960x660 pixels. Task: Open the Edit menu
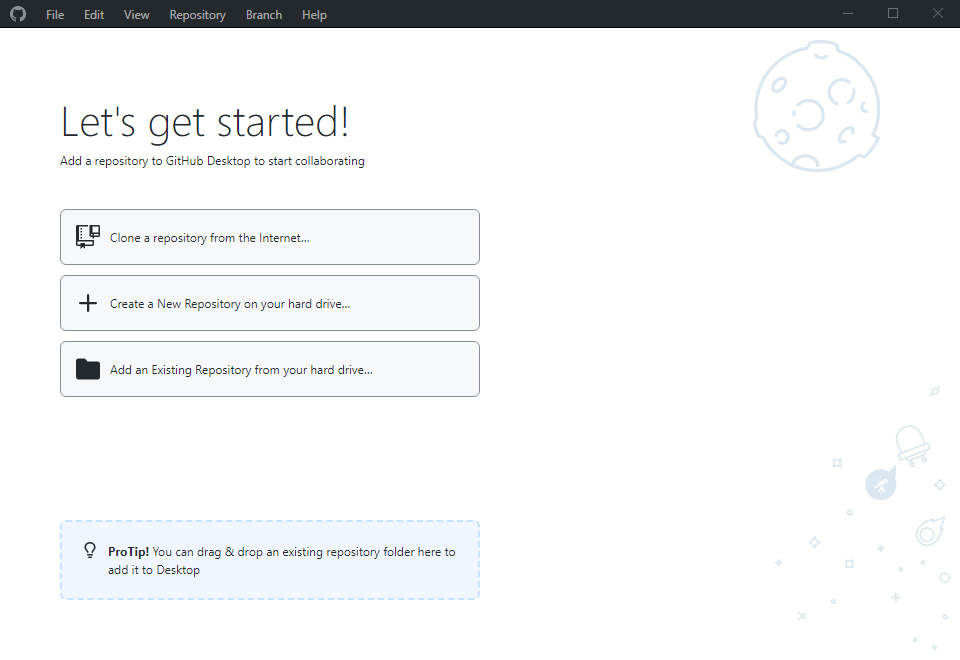pyautogui.click(x=94, y=15)
